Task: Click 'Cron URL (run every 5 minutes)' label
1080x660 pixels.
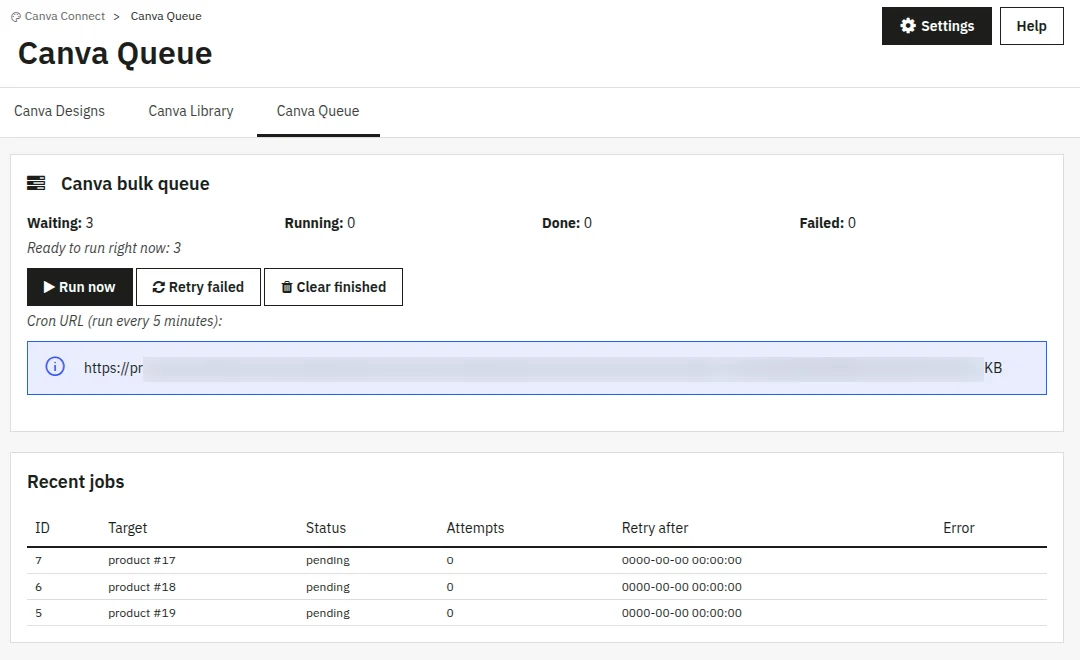Action: pyautogui.click(x=125, y=321)
